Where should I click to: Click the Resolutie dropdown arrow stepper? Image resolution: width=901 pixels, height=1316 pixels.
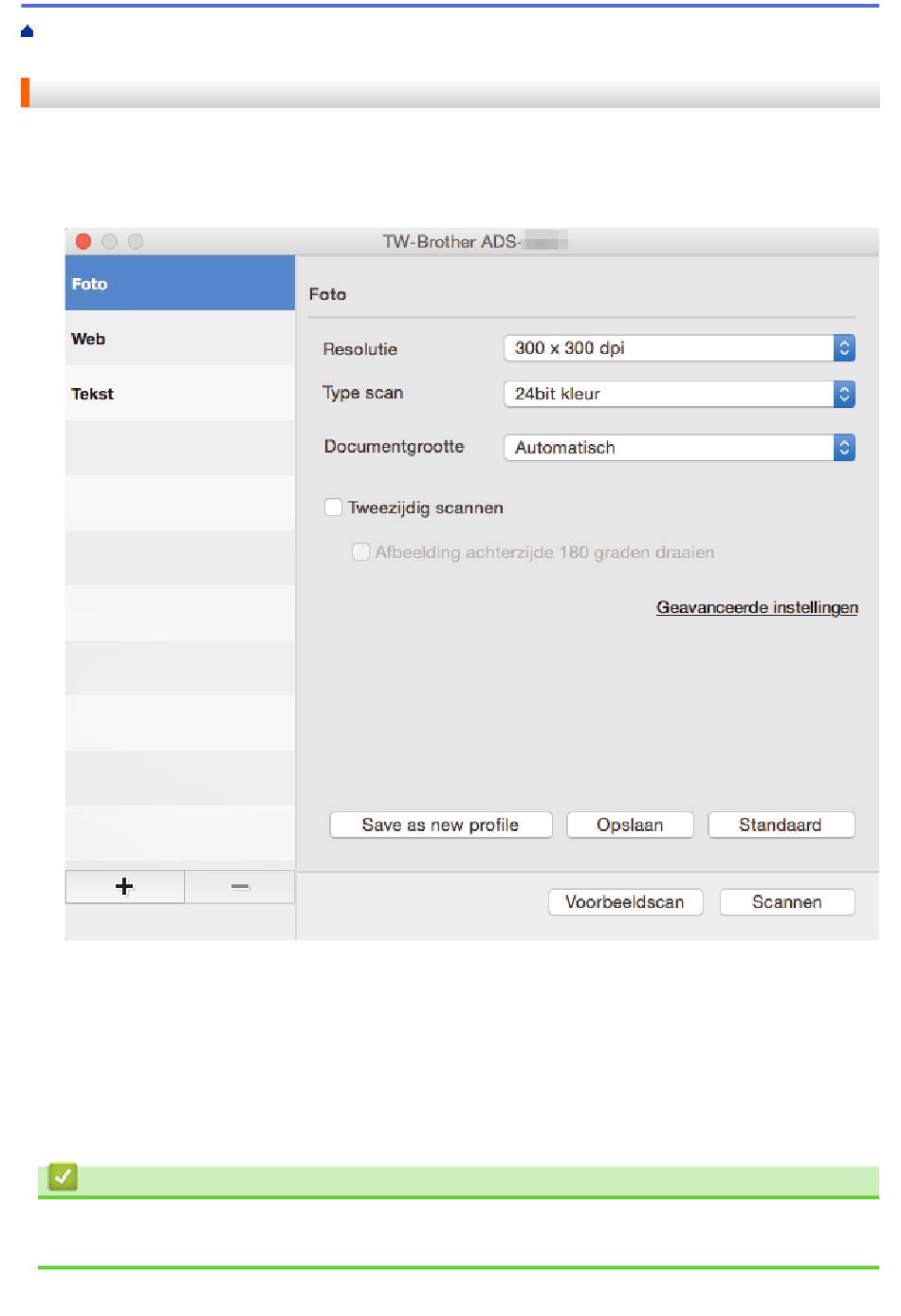coord(844,348)
